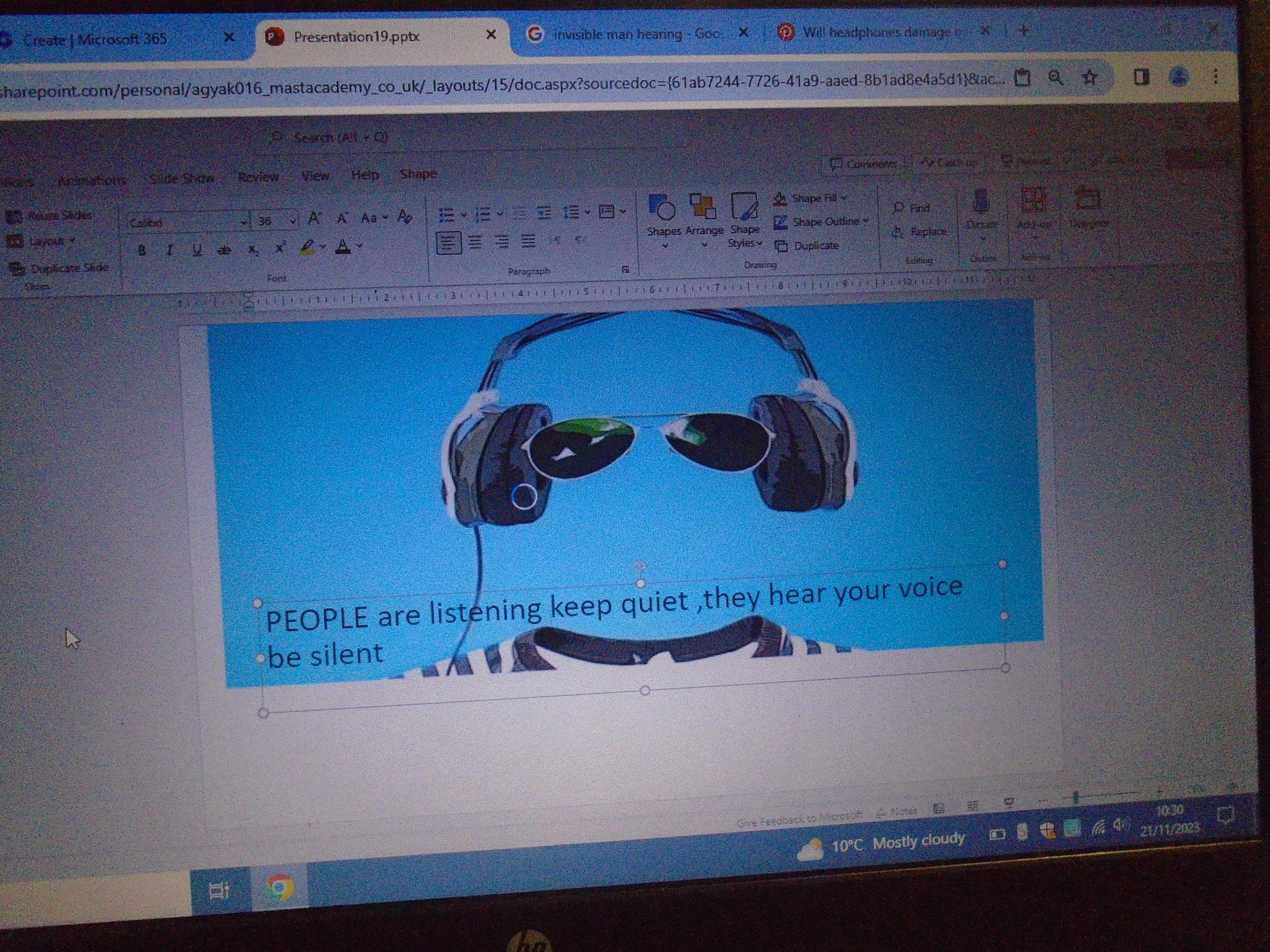
Task: Toggle italic formatting button
Action: [x=170, y=250]
